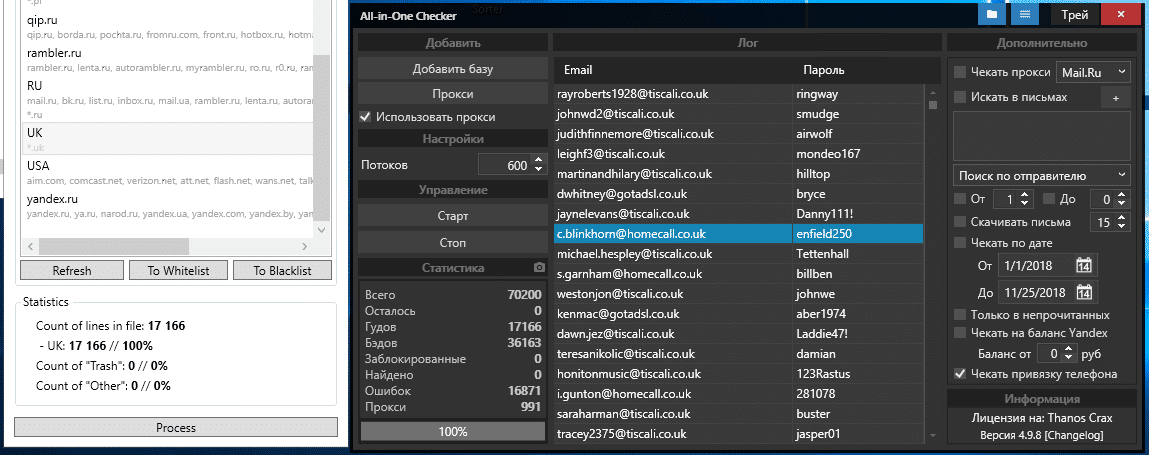Expand the Поиск по отправителю dropdown
Screen dimensions: 1149x455
[x=1041, y=174]
